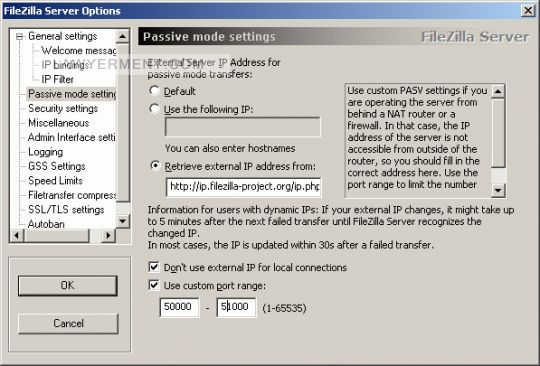This screenshot has height=366, width=540.
Task: Open Miscellaneous settings page
Action: tap(59, 123)
